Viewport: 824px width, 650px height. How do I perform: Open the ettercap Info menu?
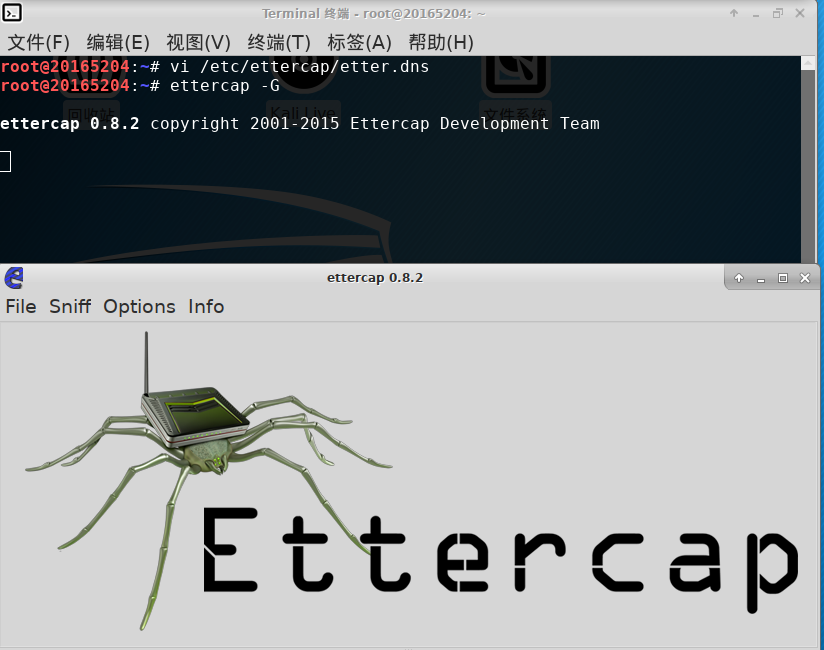[x=206, y=306]
